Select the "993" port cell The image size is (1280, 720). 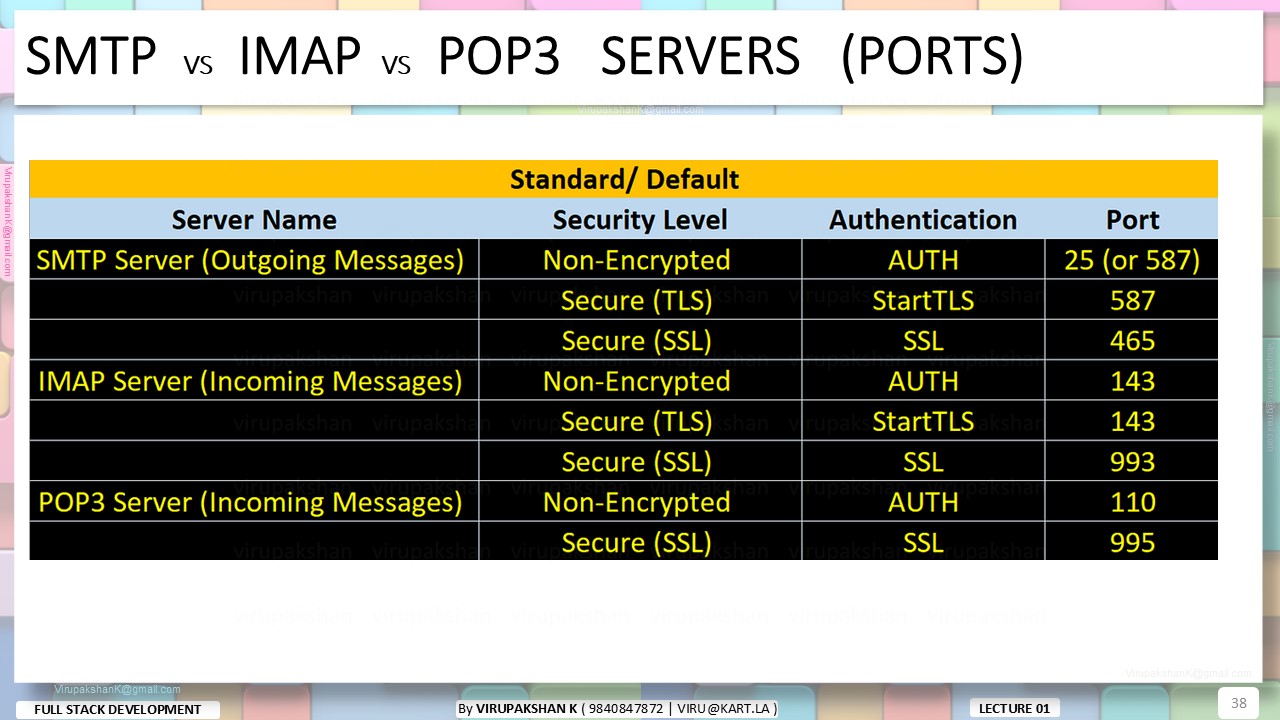click(1132, 462)
